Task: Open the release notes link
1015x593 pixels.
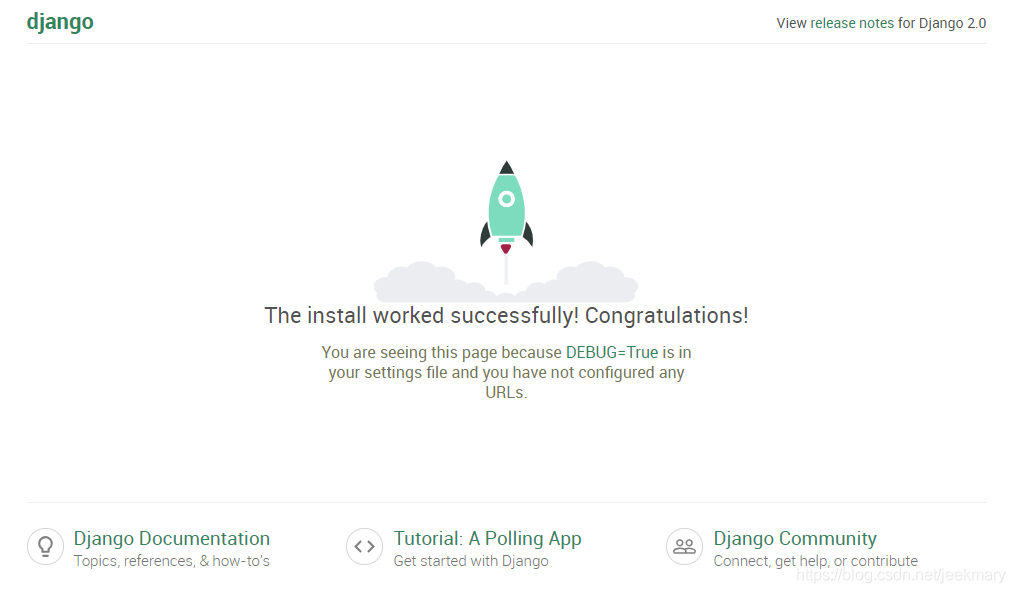Action: pos(852,23)
